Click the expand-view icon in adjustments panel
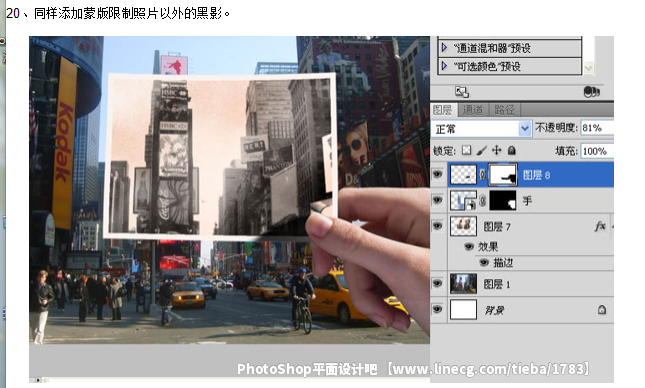The height and width of the screenshot is (388, 645). 462,92
